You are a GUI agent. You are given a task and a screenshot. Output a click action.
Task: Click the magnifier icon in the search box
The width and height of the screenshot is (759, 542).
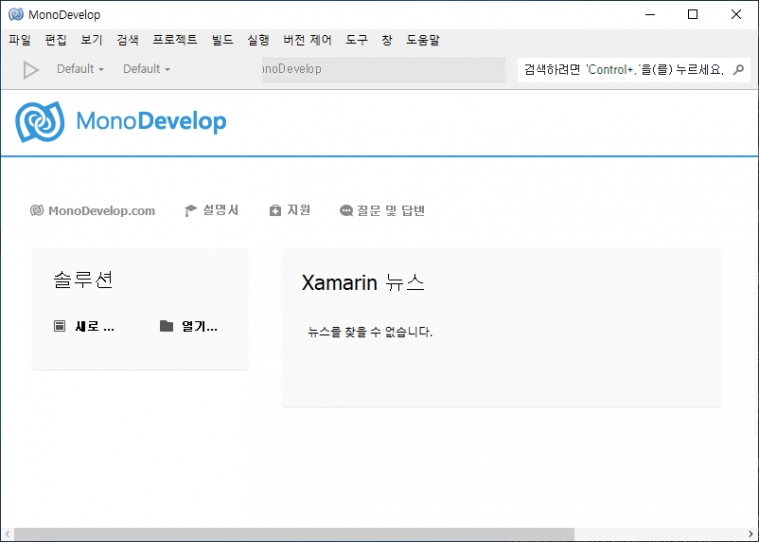pyautogui.click(x=739, y=70)
